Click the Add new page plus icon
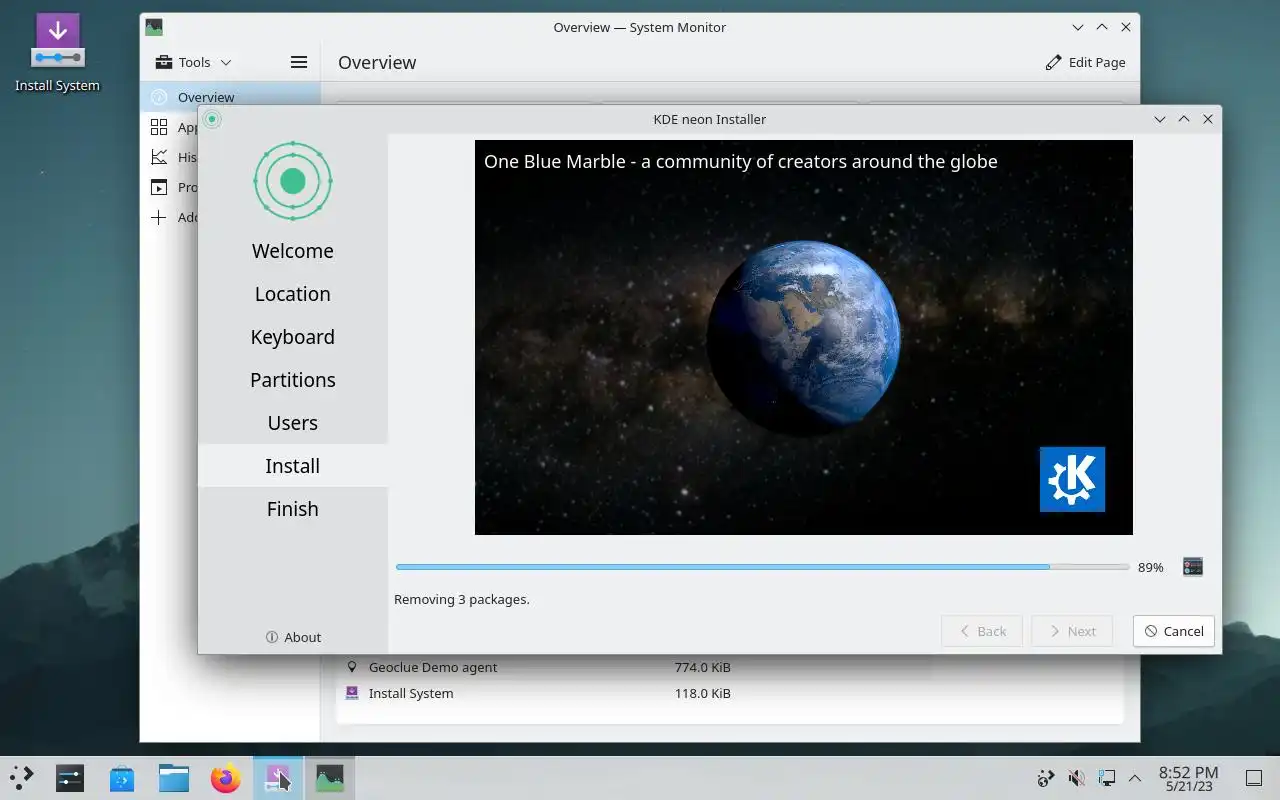Image resolution: width=1280 pixels, height=800 pixels. click(159, 217)
